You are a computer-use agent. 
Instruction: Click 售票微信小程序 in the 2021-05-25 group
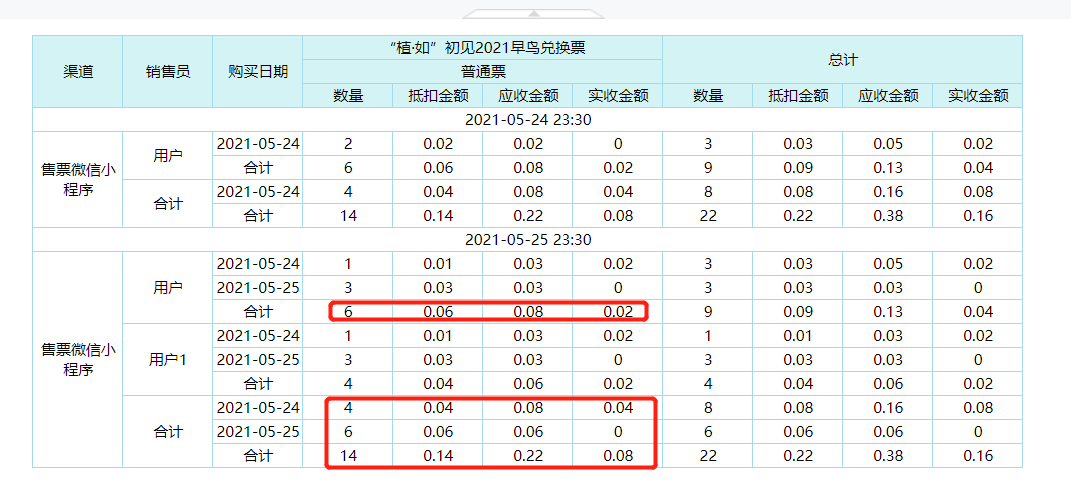tap(78, 359)
